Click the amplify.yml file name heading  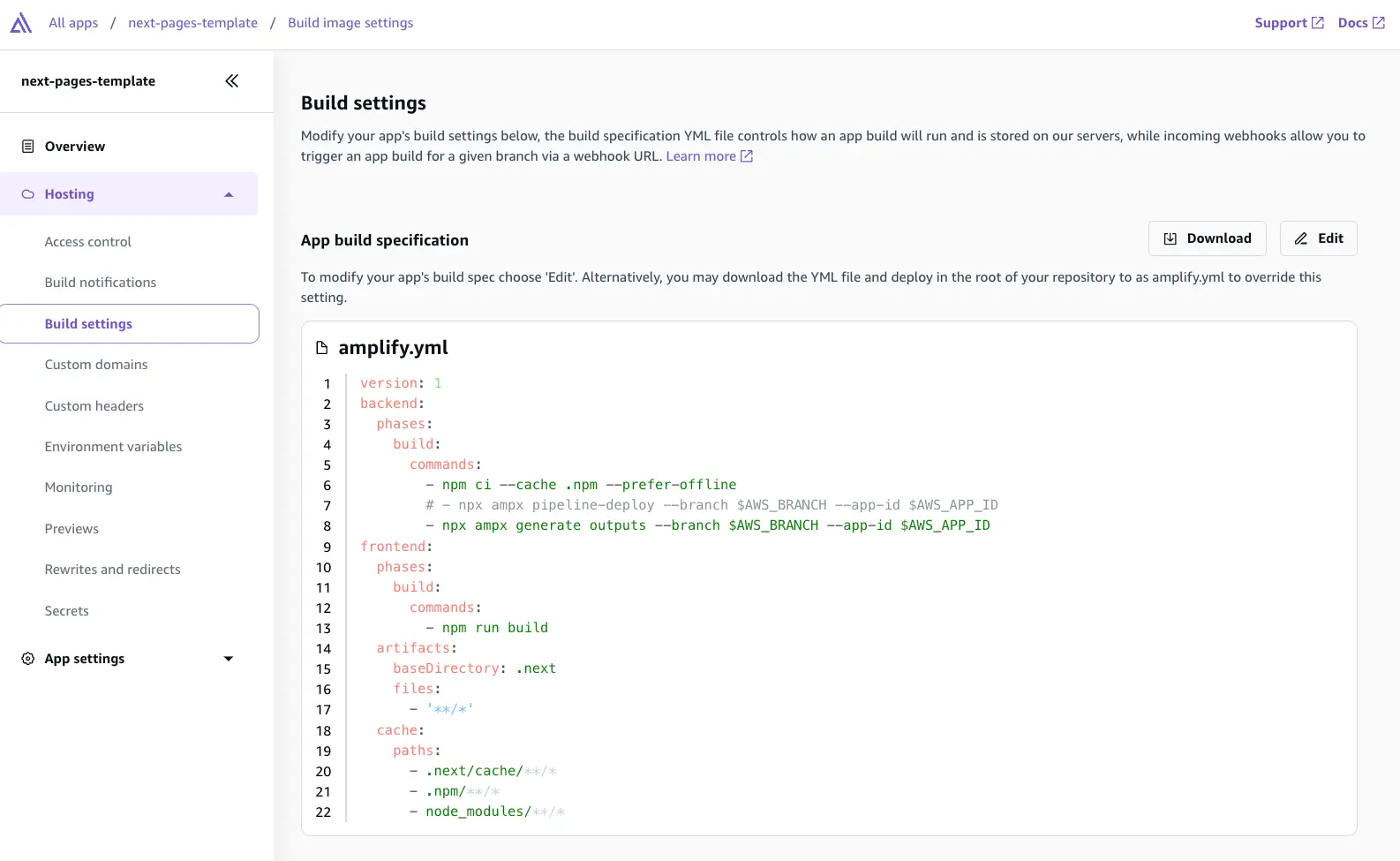coord(393,348)
